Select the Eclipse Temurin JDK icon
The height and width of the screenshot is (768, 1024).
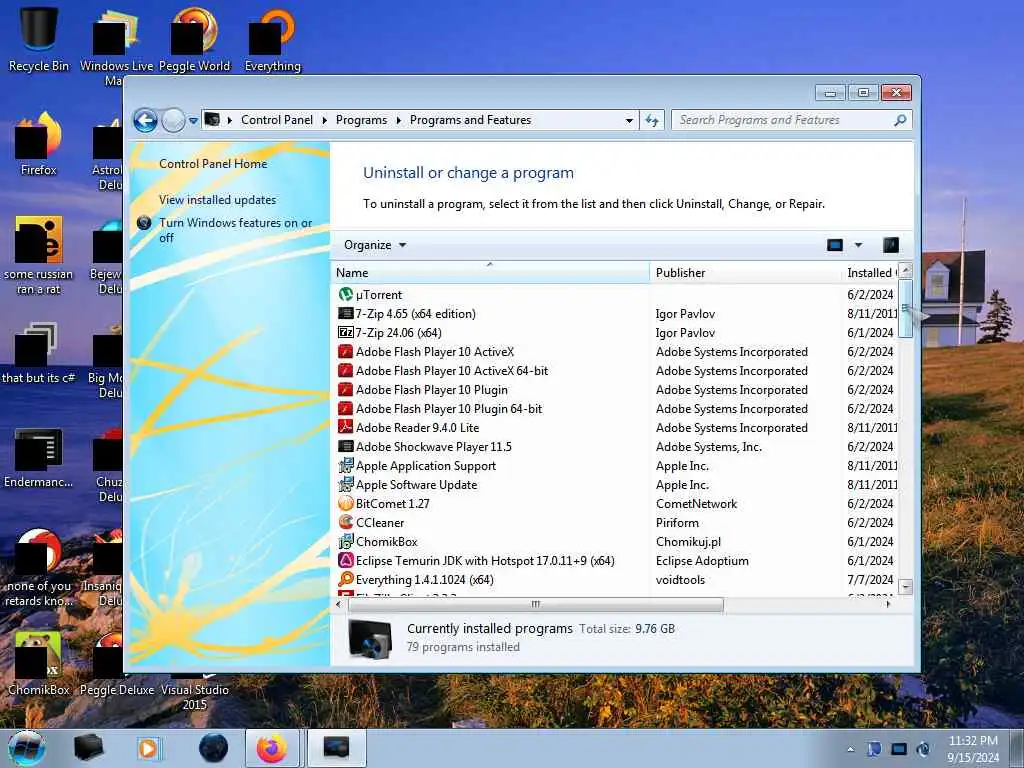tap(345, 560)
